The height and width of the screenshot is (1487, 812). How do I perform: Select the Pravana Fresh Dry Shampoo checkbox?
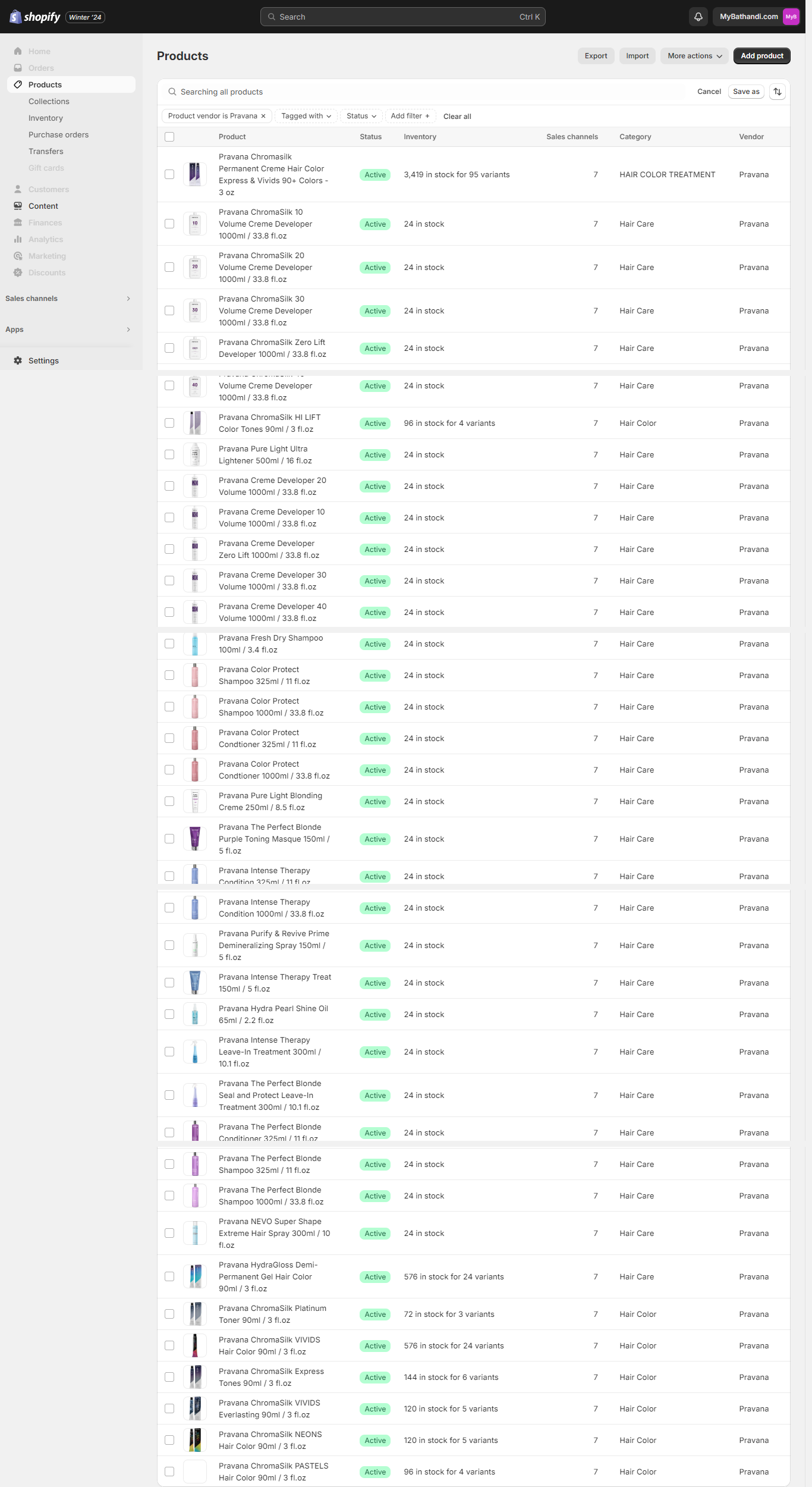tap(169, 644)
